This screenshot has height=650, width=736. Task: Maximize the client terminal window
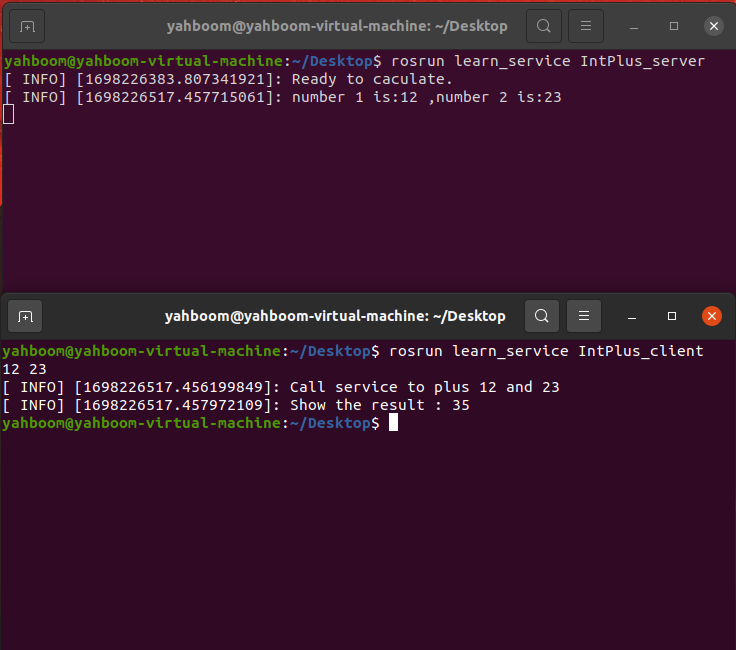672,316
